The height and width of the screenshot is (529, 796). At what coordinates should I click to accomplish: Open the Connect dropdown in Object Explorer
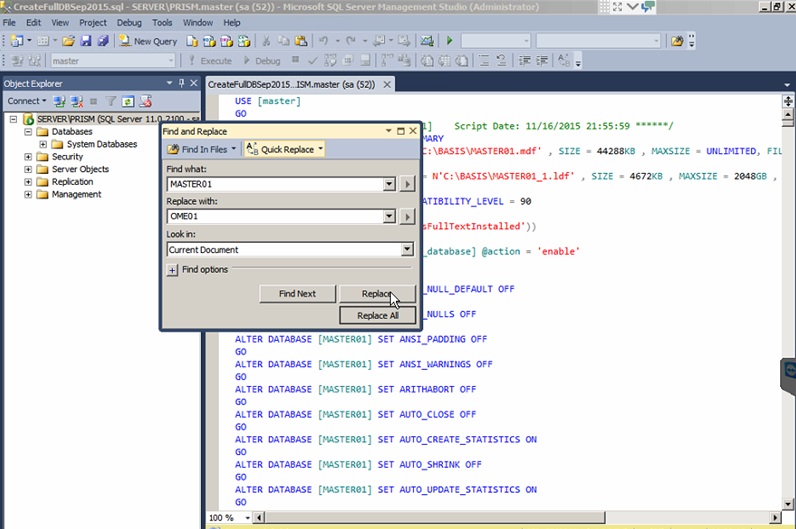click(x=26, y=101)
